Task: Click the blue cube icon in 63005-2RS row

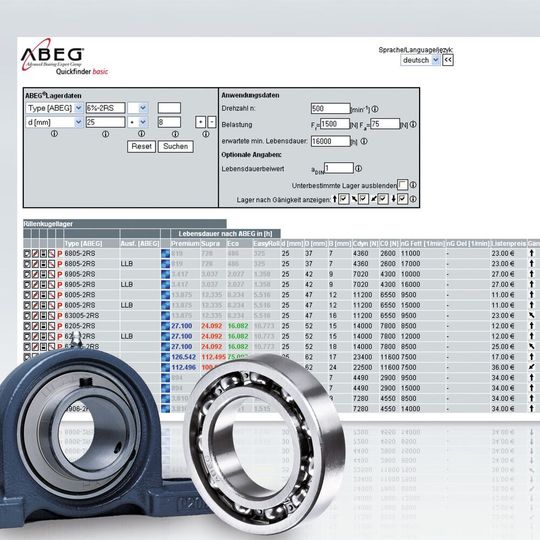Action: (166, 316)
